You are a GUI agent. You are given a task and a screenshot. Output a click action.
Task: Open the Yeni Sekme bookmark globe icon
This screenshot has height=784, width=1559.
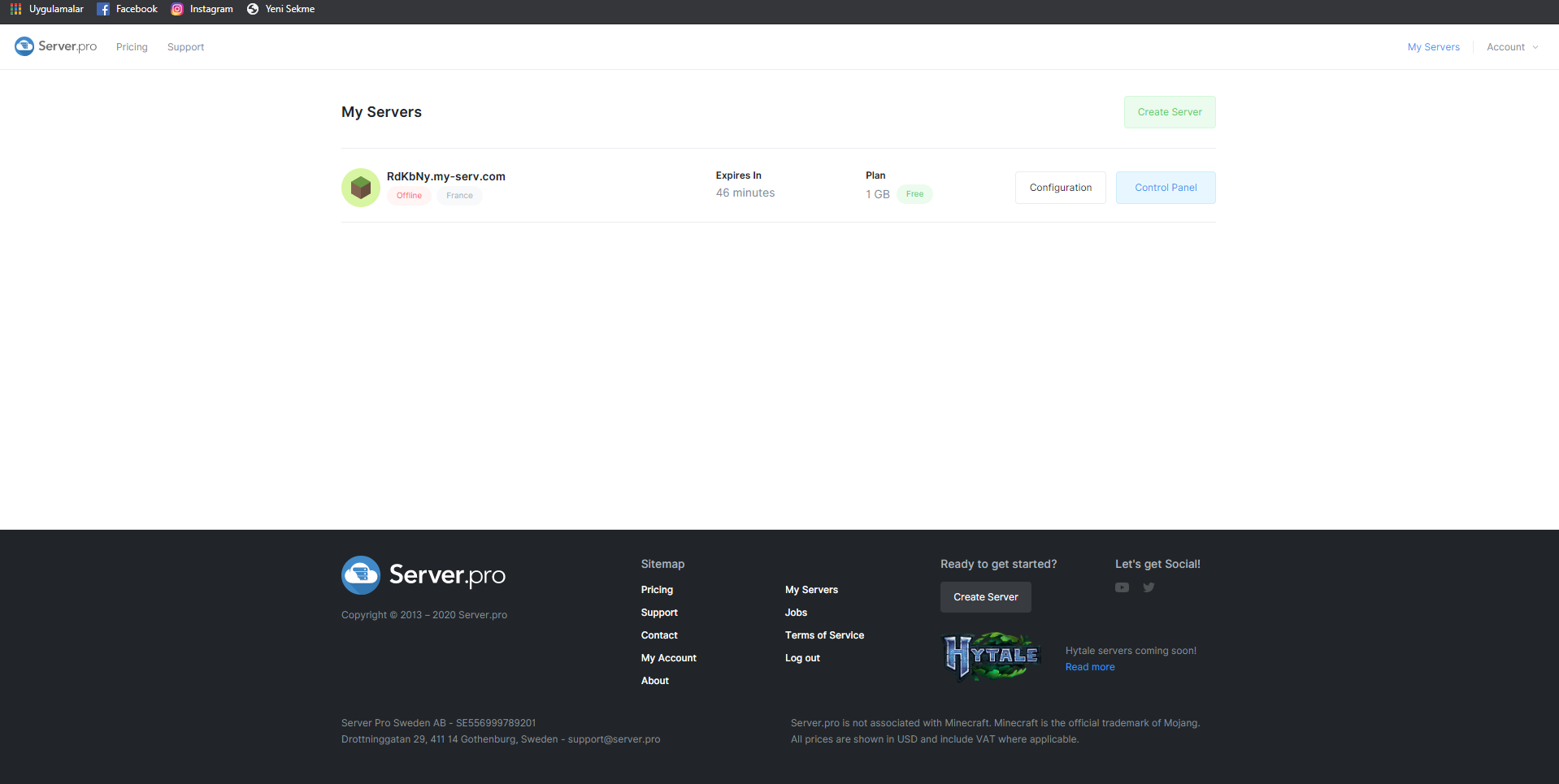[253, 9]
